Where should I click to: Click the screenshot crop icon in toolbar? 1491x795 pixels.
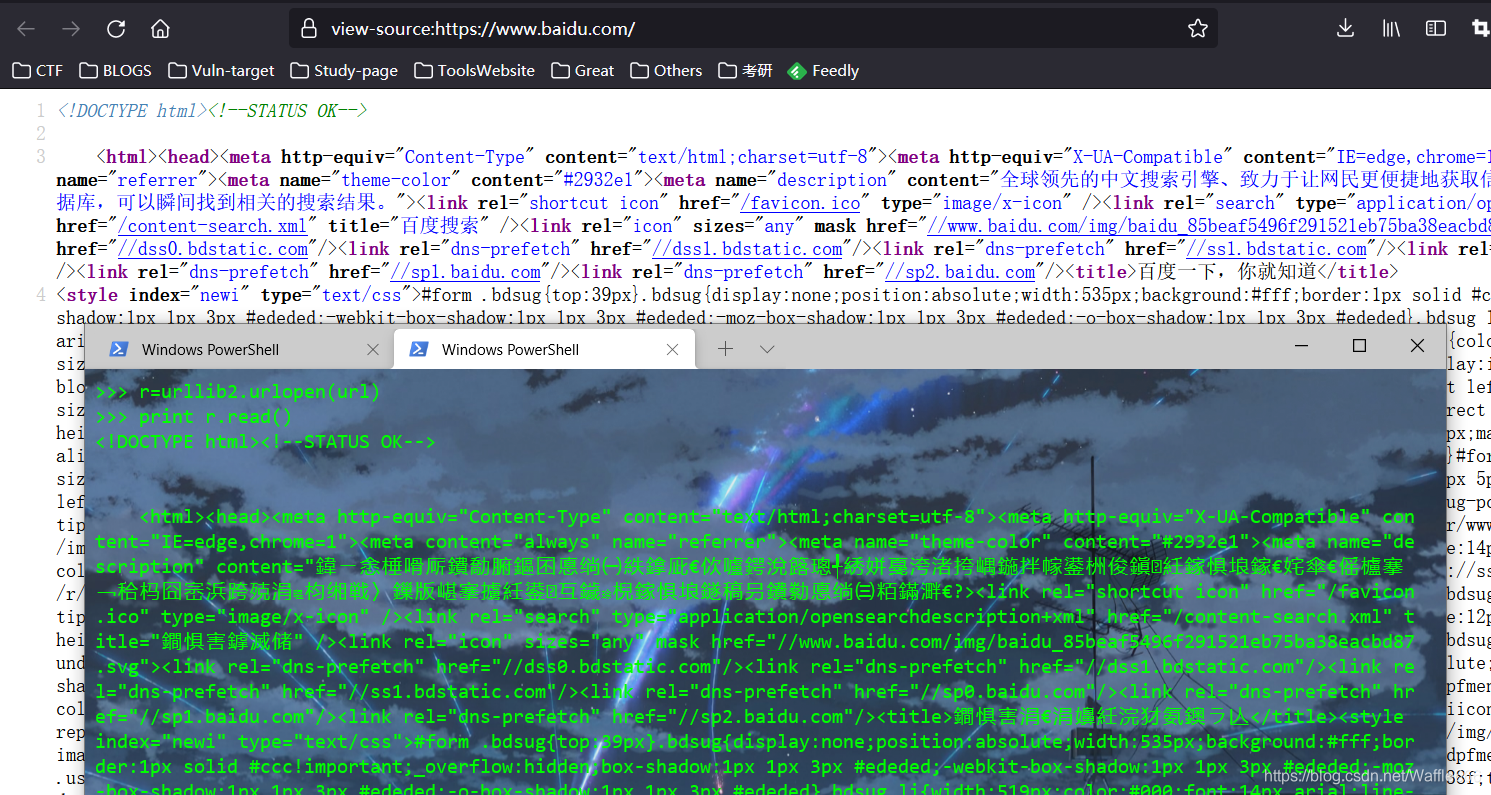tap(1481, 29)
